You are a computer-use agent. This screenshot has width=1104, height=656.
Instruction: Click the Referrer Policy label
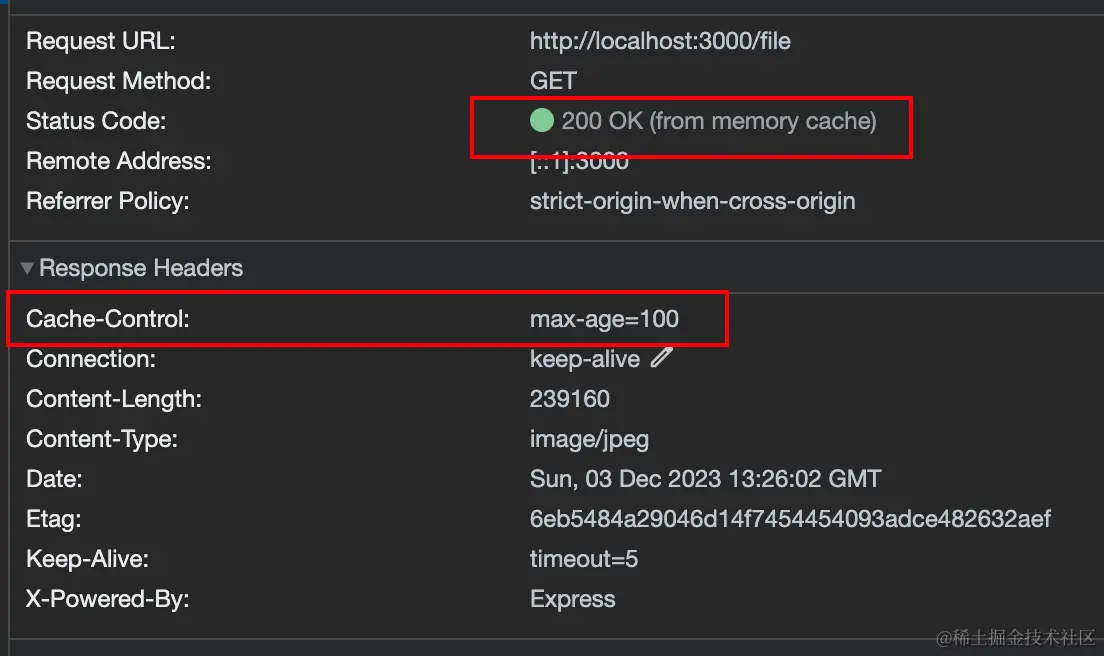107,201
